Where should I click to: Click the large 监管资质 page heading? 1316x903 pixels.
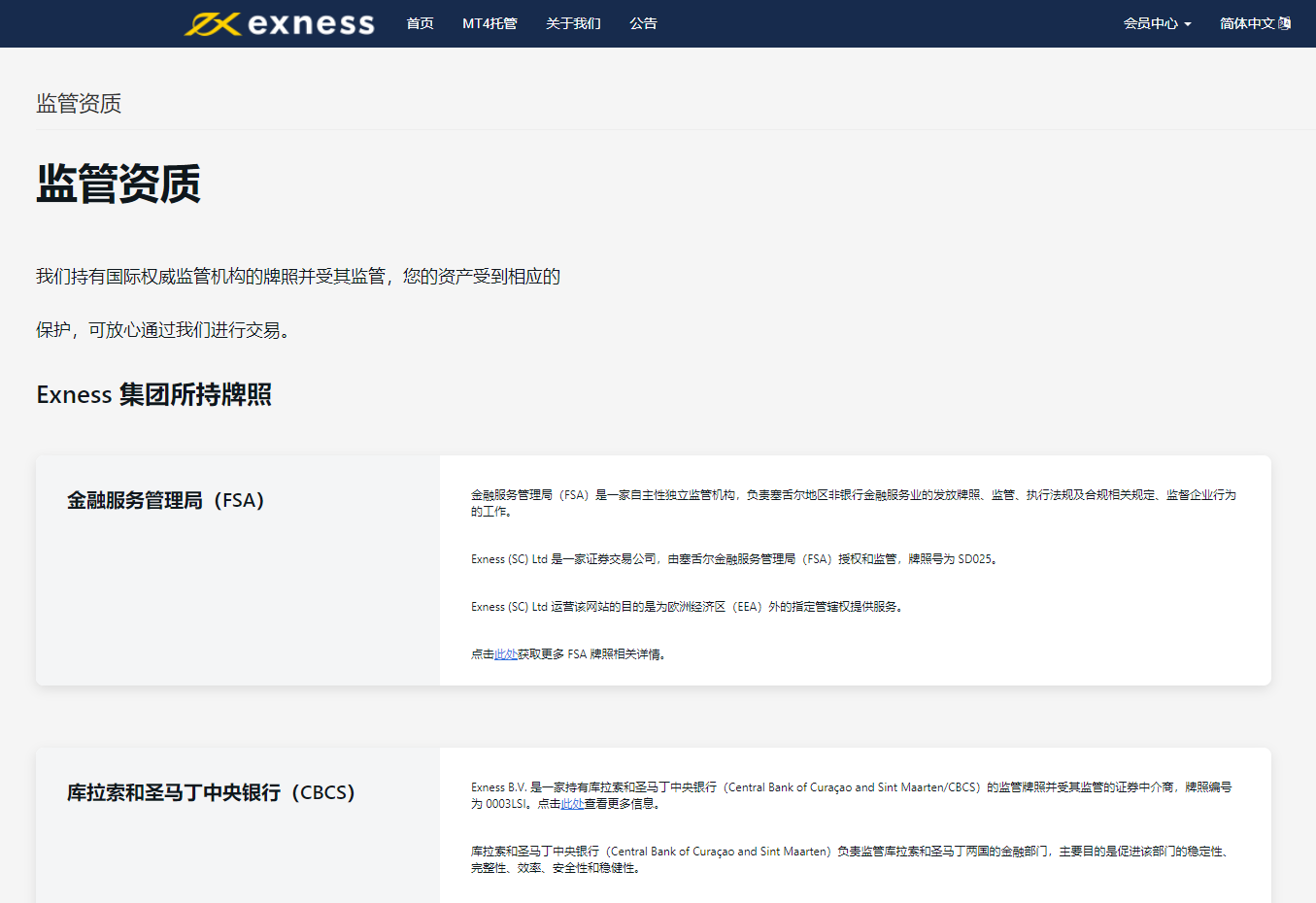[118, 184]
